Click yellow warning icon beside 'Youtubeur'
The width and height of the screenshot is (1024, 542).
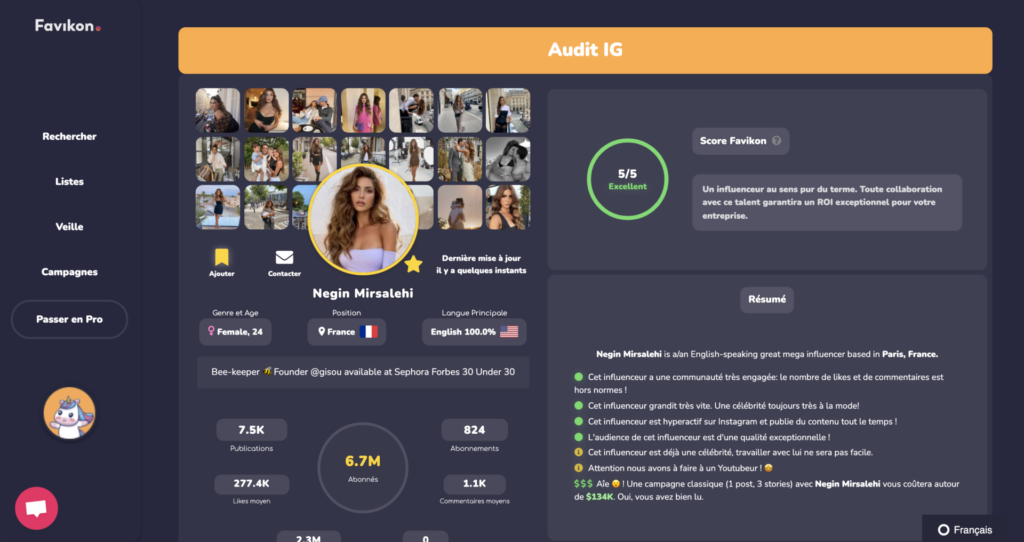(x=578, y=468)
